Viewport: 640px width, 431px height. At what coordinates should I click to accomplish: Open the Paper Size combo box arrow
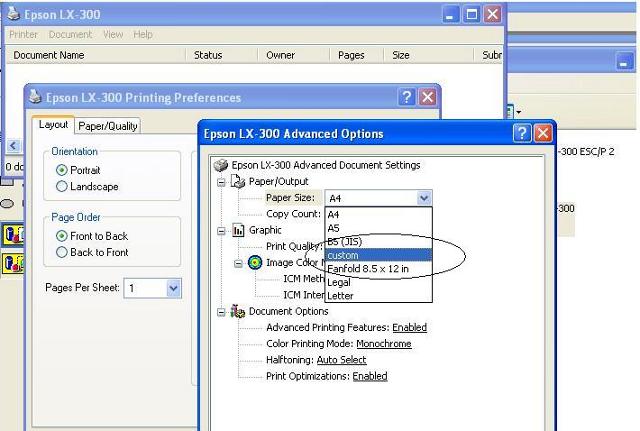[x=424, y=198]
